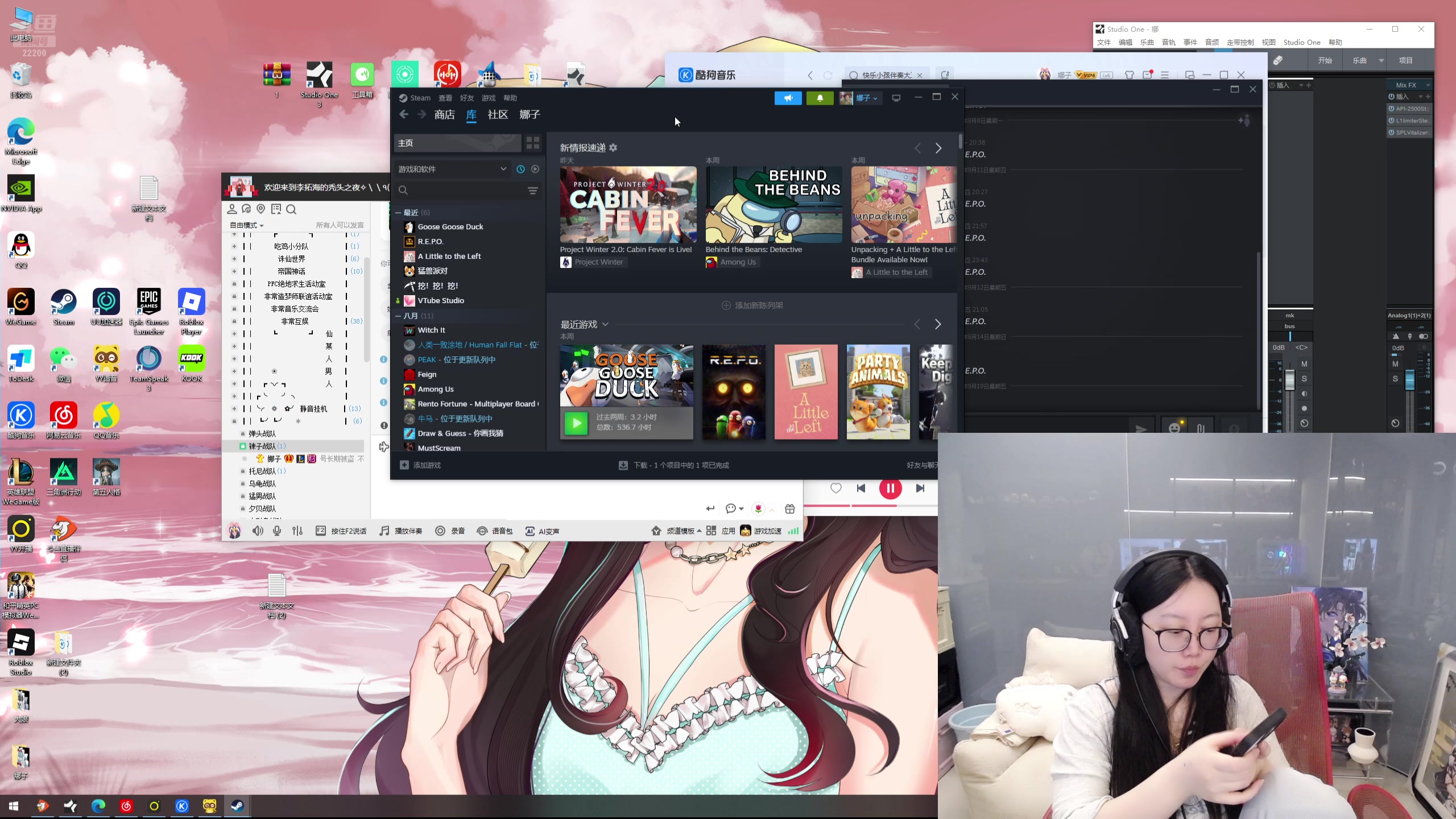Image resolution: width=1456 pixels, height=819 pixels.
Task: Toggle mono-stereo switch on output channel
Action: click(1424, 336)
